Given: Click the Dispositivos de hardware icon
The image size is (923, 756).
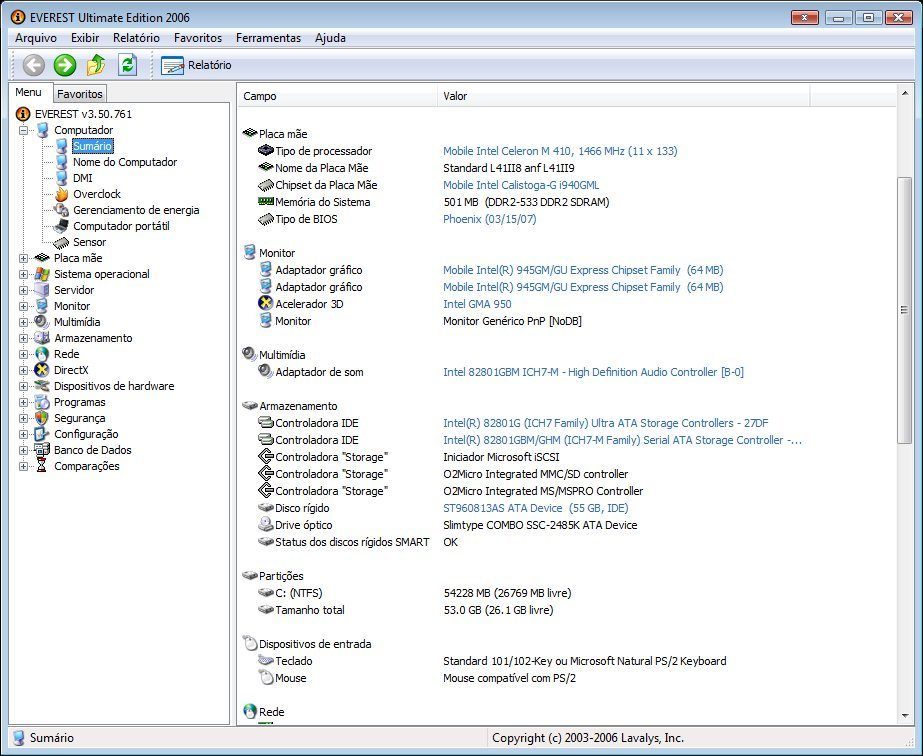Looking at the screenshot, I should (x=42, y=386).
